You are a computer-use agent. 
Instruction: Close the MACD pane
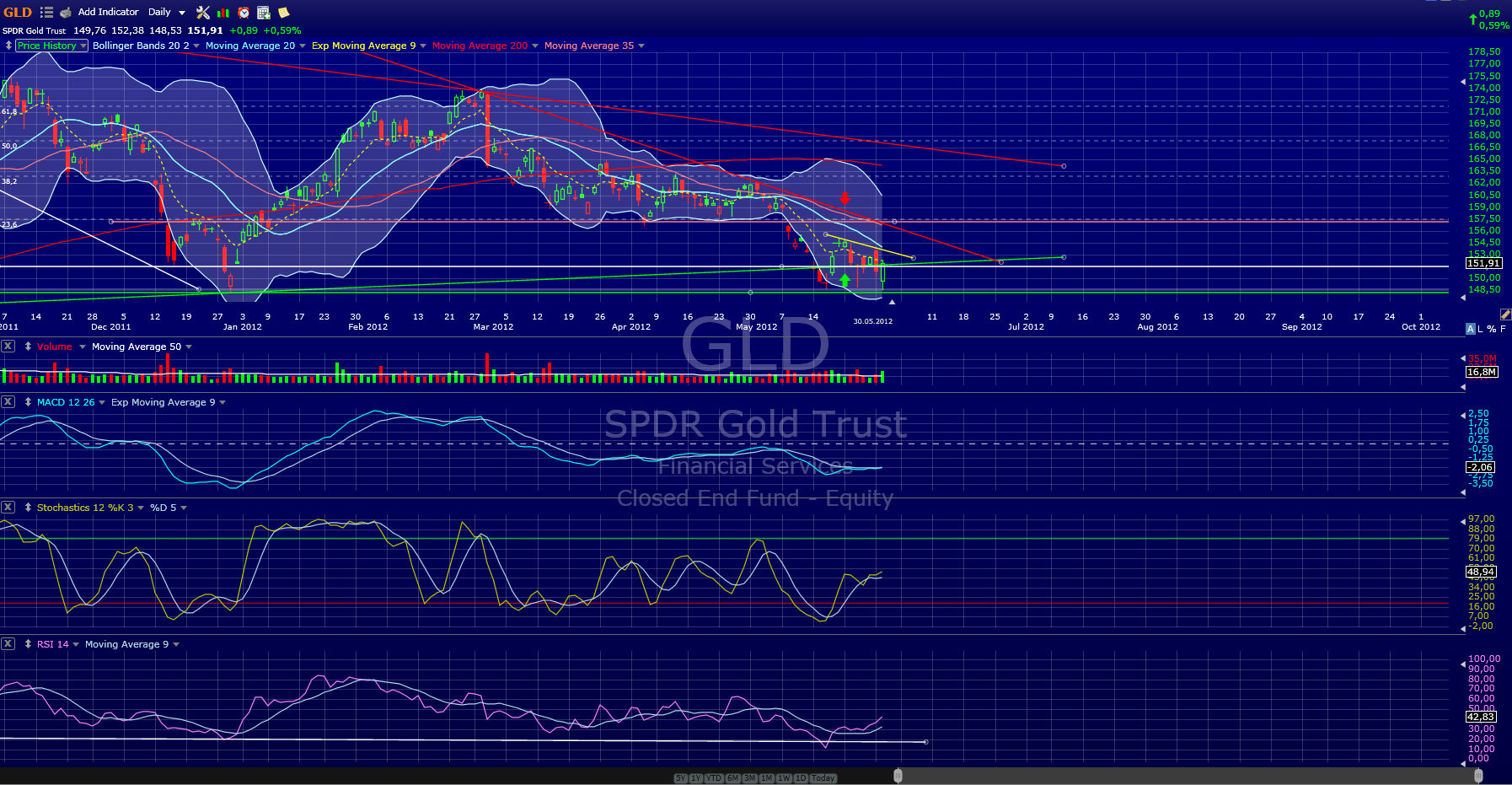point(8,402)
